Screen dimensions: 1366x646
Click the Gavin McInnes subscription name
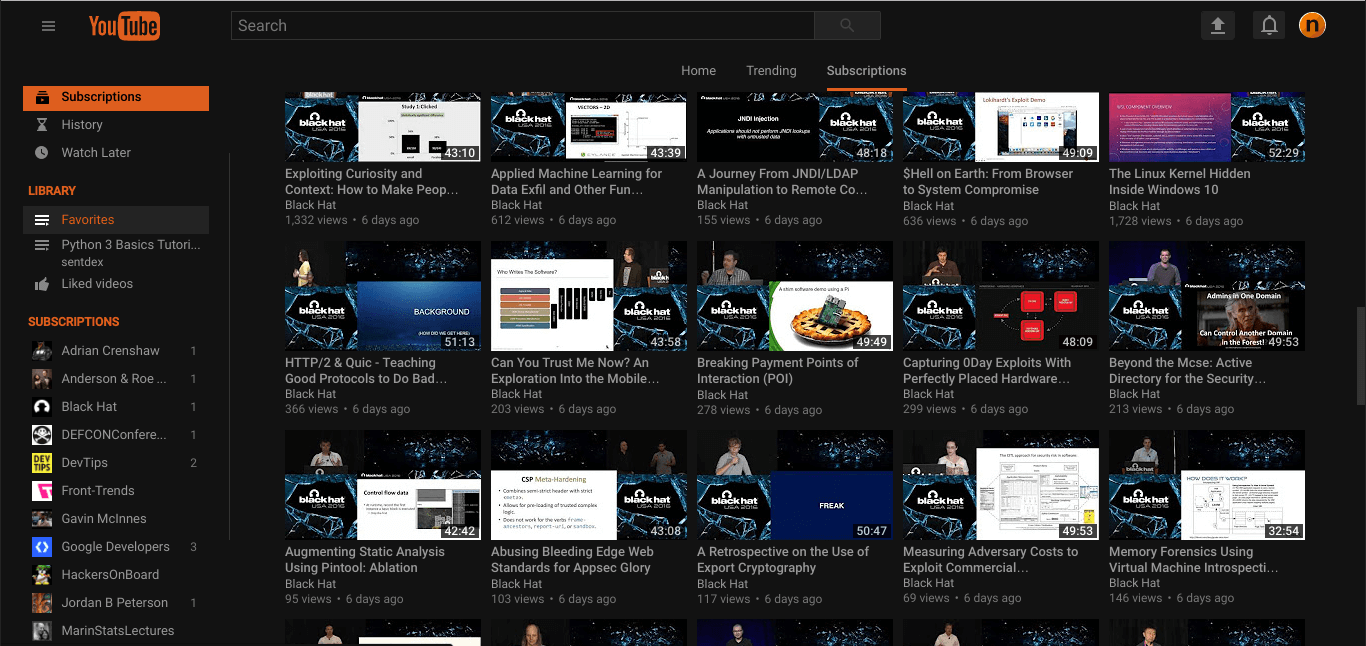tap(104, 519)
